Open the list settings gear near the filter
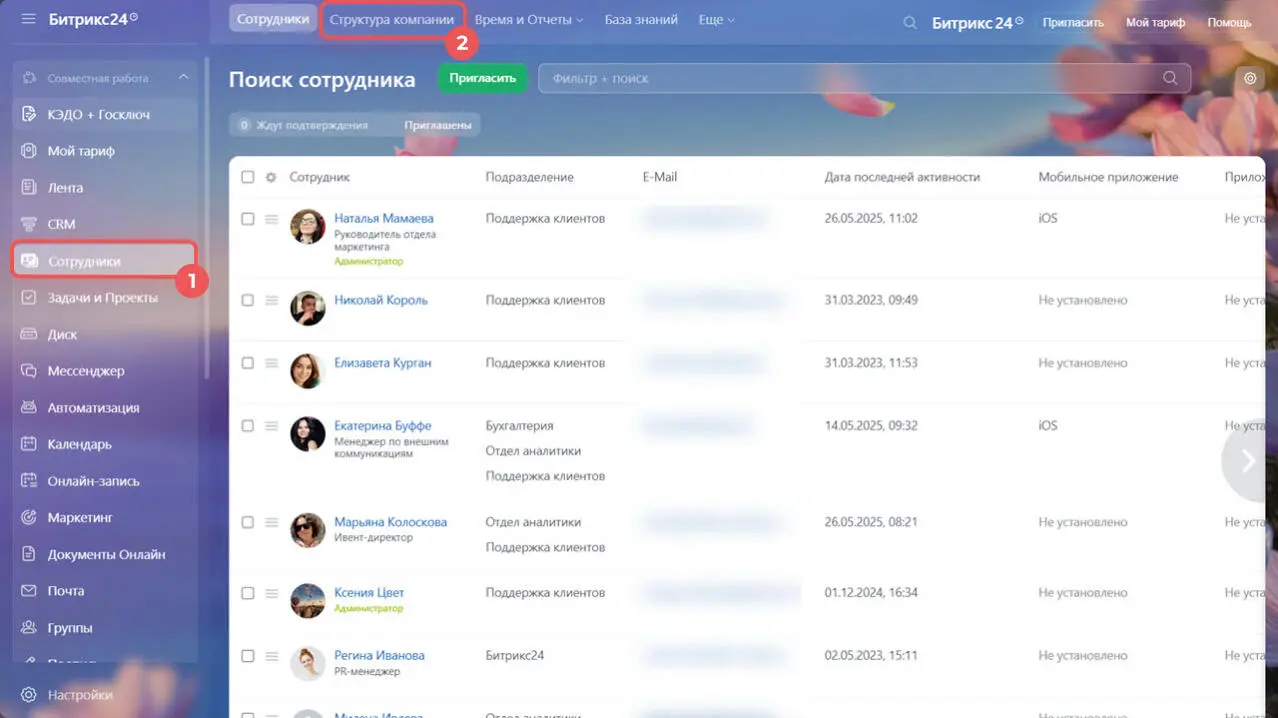 click(1248, 77)
